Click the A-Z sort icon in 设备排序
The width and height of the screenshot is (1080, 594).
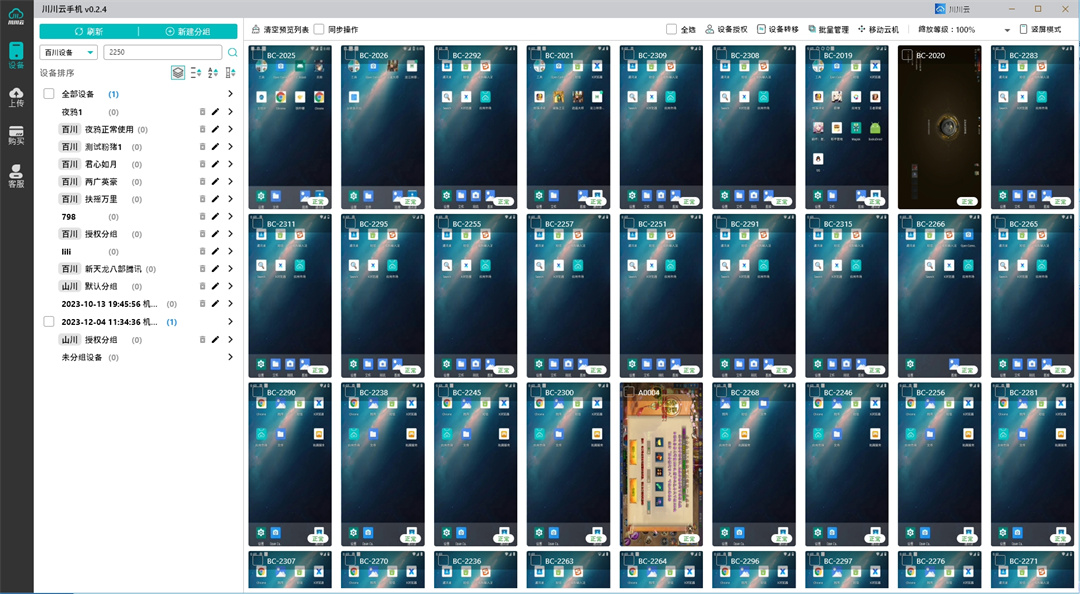point(213,73)
